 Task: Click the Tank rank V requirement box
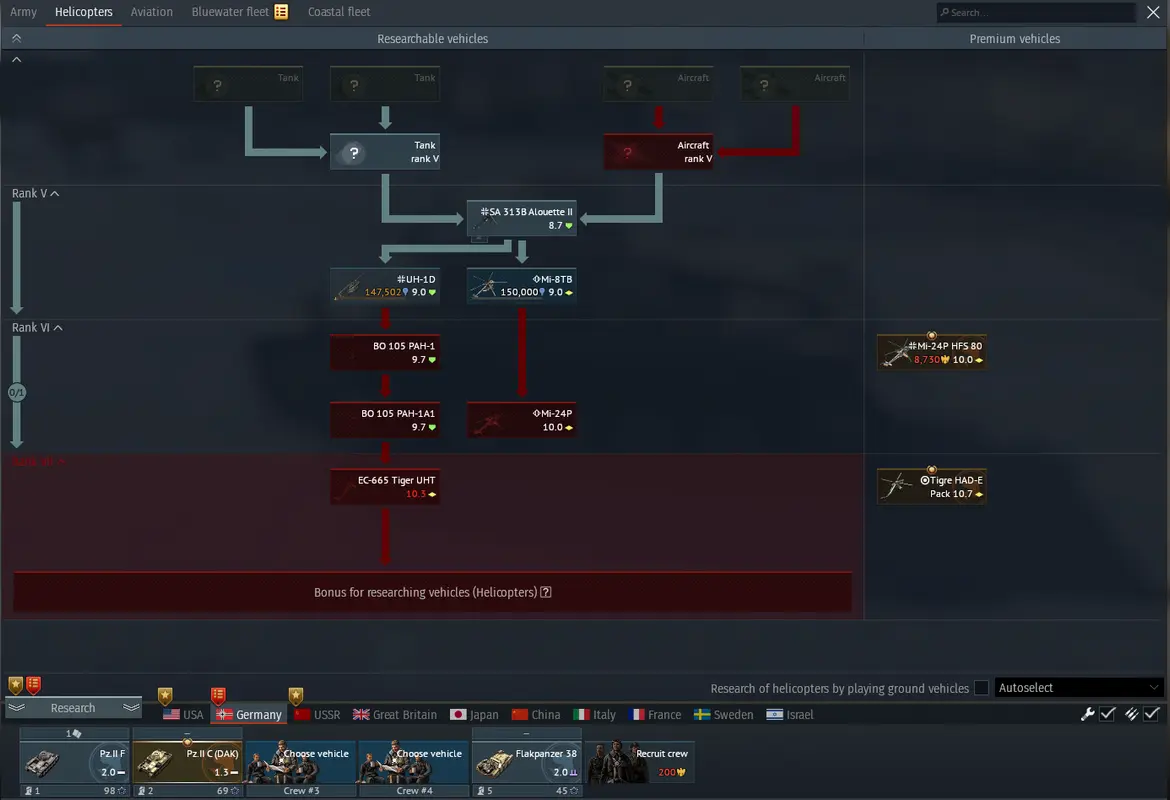pos(385,152)
